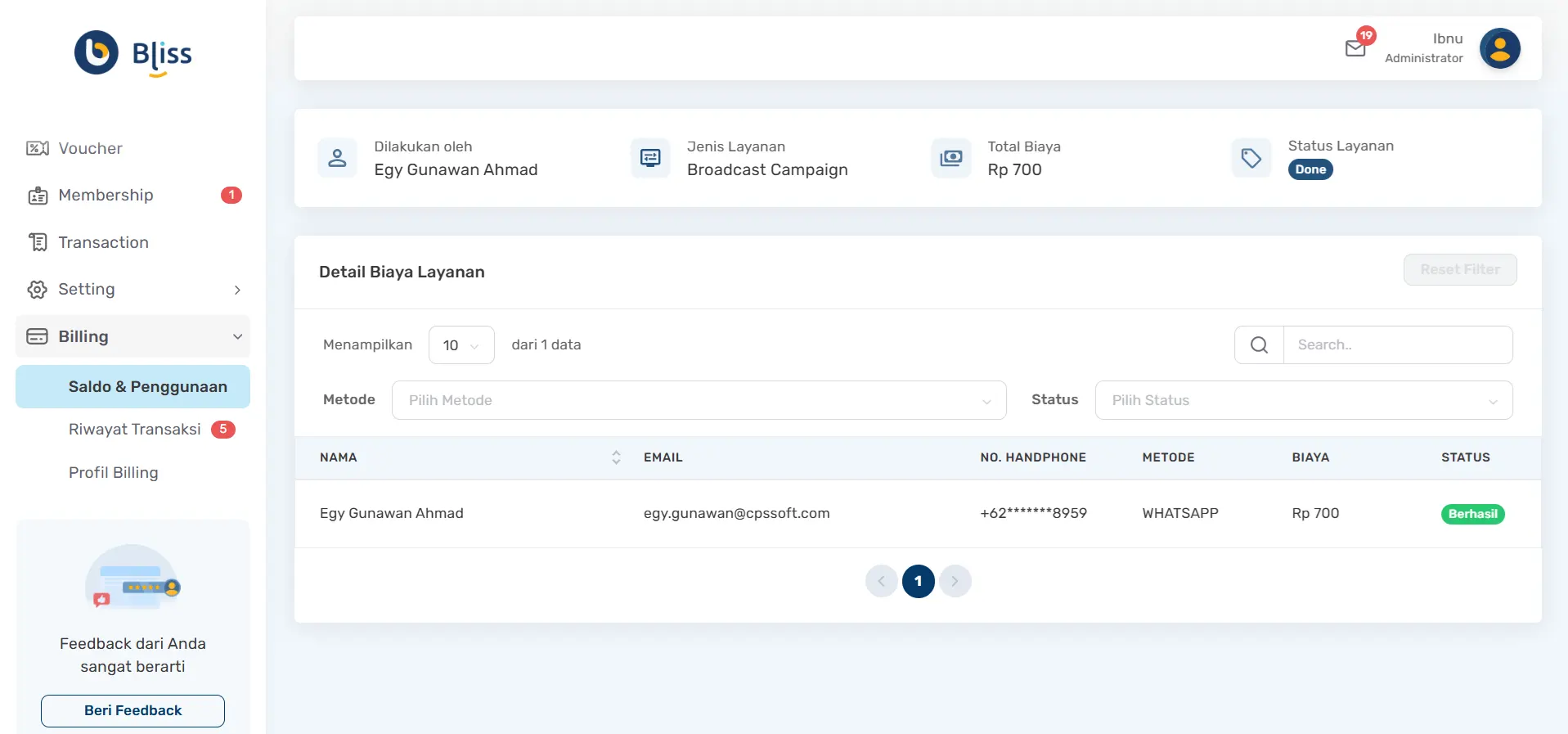
Task: Go to Profil Billing page
Action: point(114,473)
